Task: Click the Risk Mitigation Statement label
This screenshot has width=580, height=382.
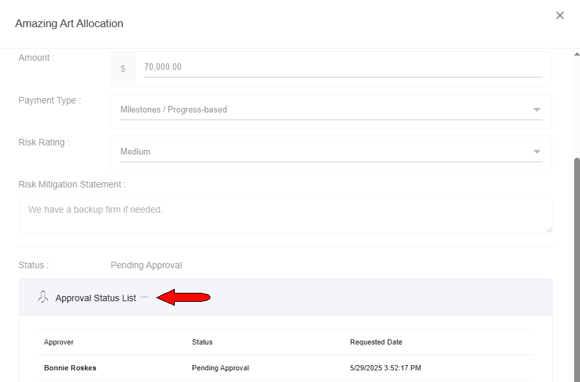Action: [72, 184]
